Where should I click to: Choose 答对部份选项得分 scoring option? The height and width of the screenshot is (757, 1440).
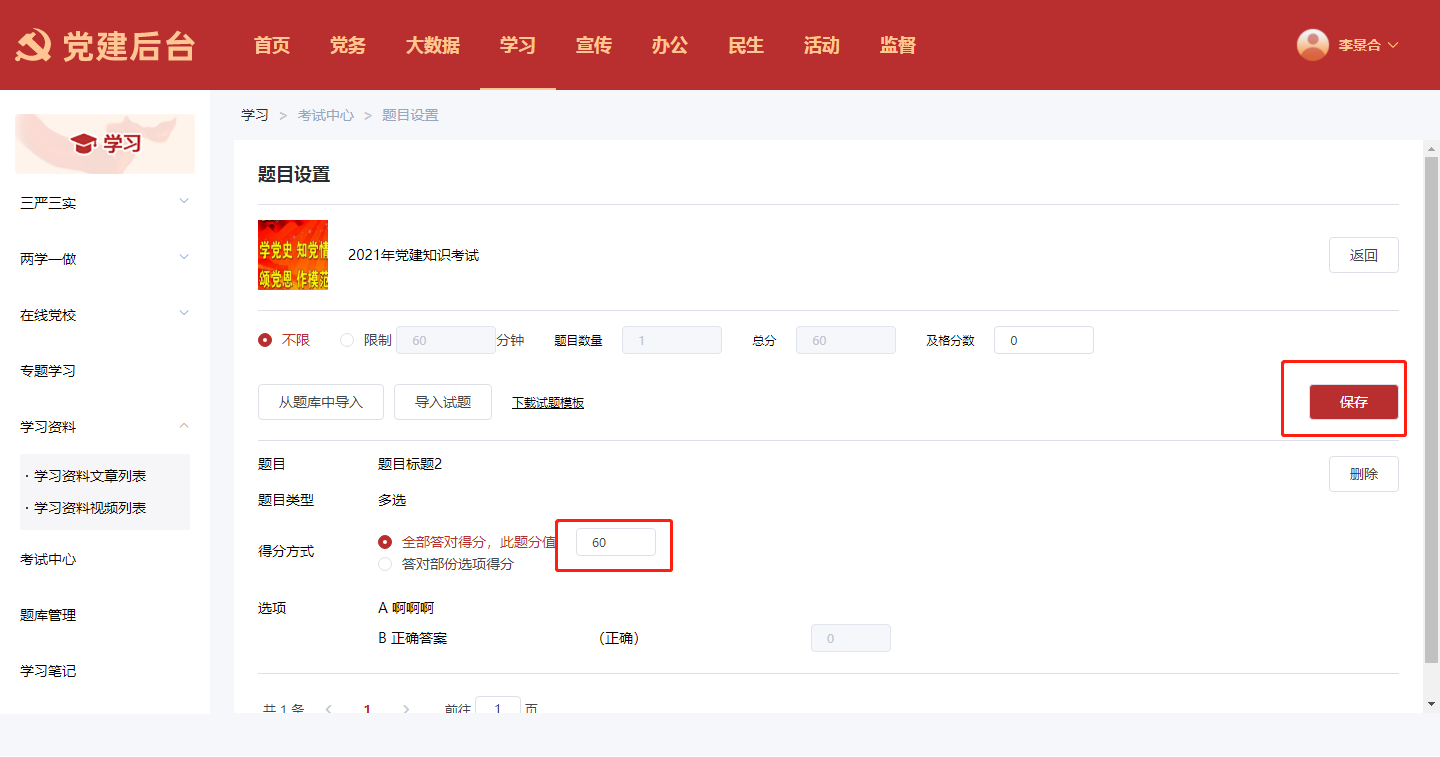pyautogui.click(x=385, y=564)
